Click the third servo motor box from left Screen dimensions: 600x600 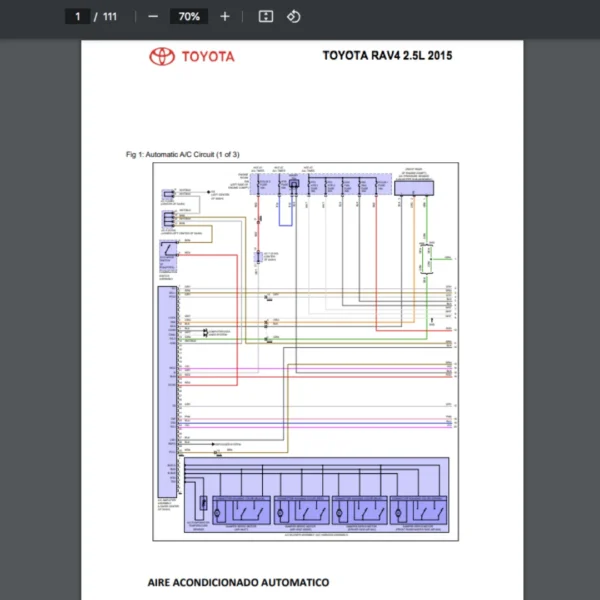click(x=359, y=510)
